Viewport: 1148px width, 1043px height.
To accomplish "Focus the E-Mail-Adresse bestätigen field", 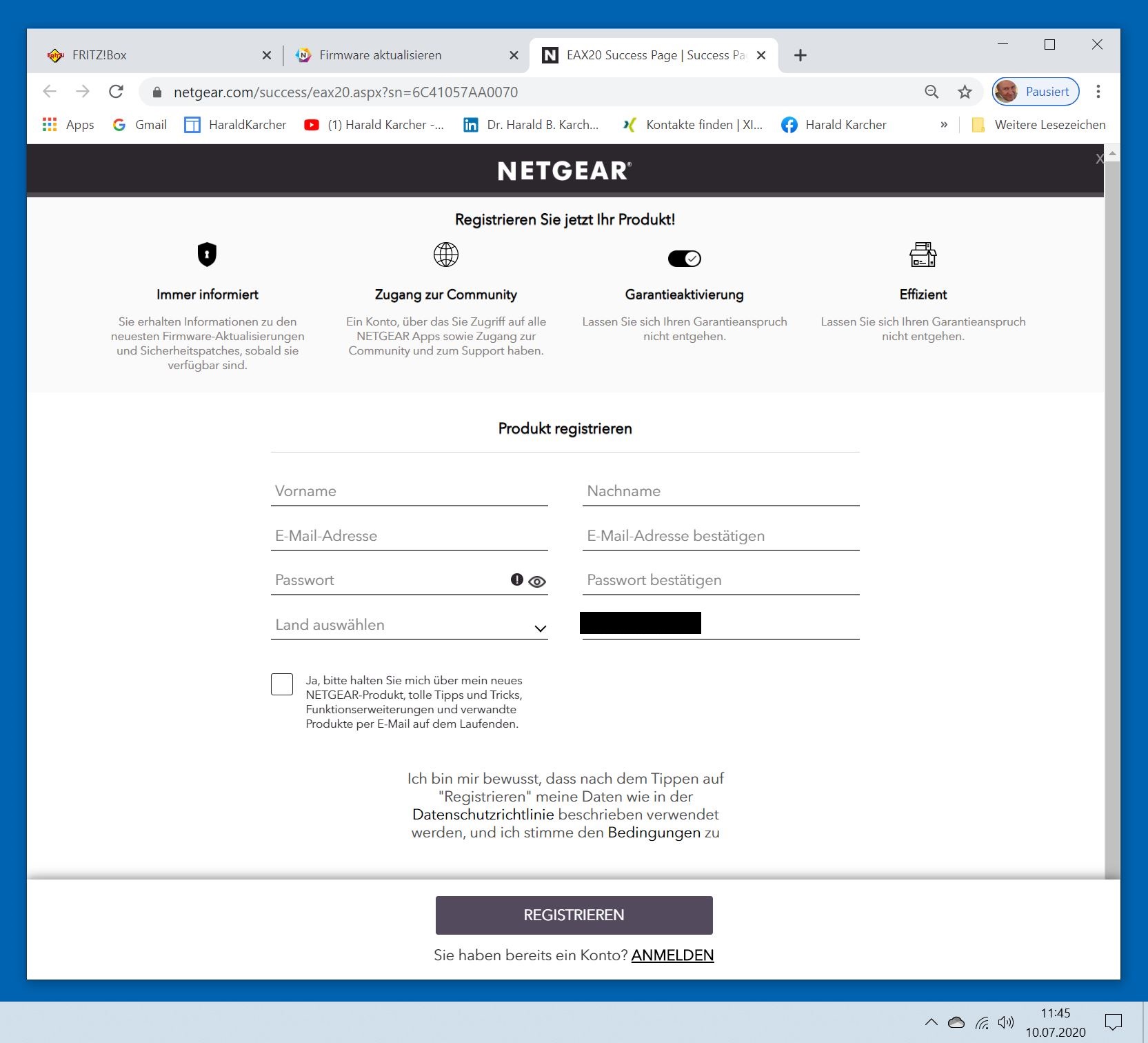I will [721, 536].
